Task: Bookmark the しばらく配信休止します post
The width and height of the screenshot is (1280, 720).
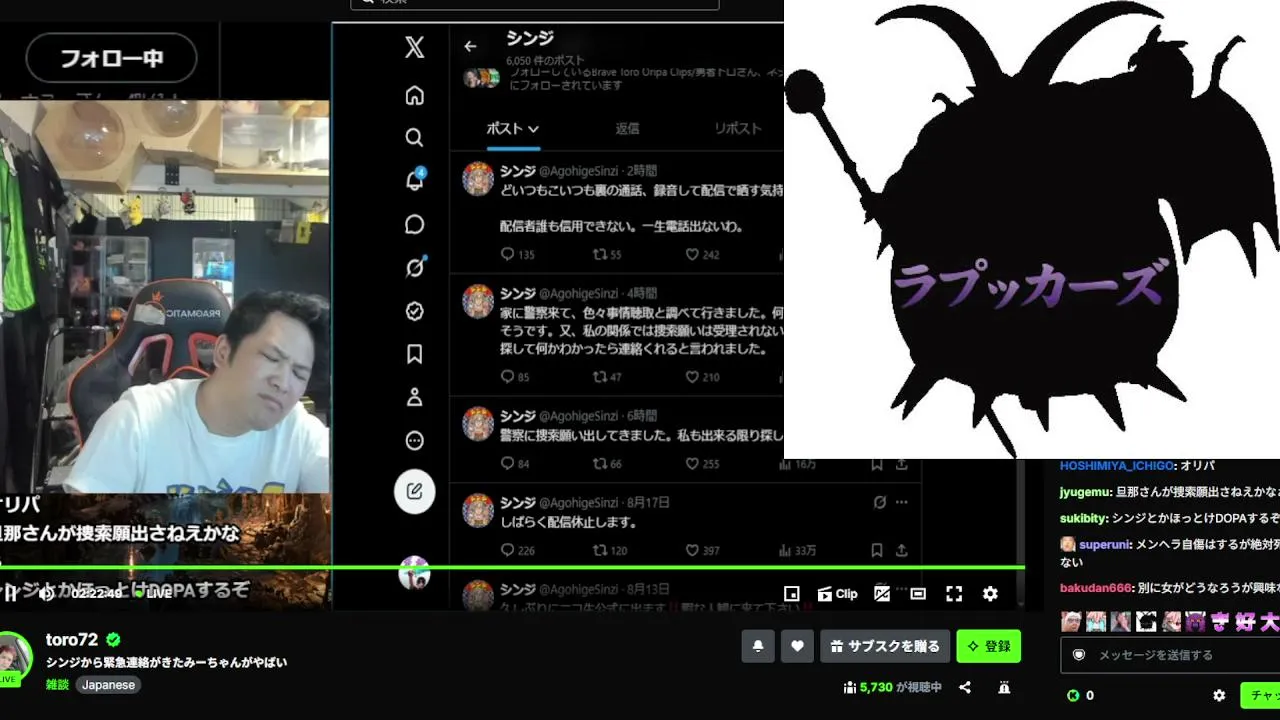Action: point(876,550)
